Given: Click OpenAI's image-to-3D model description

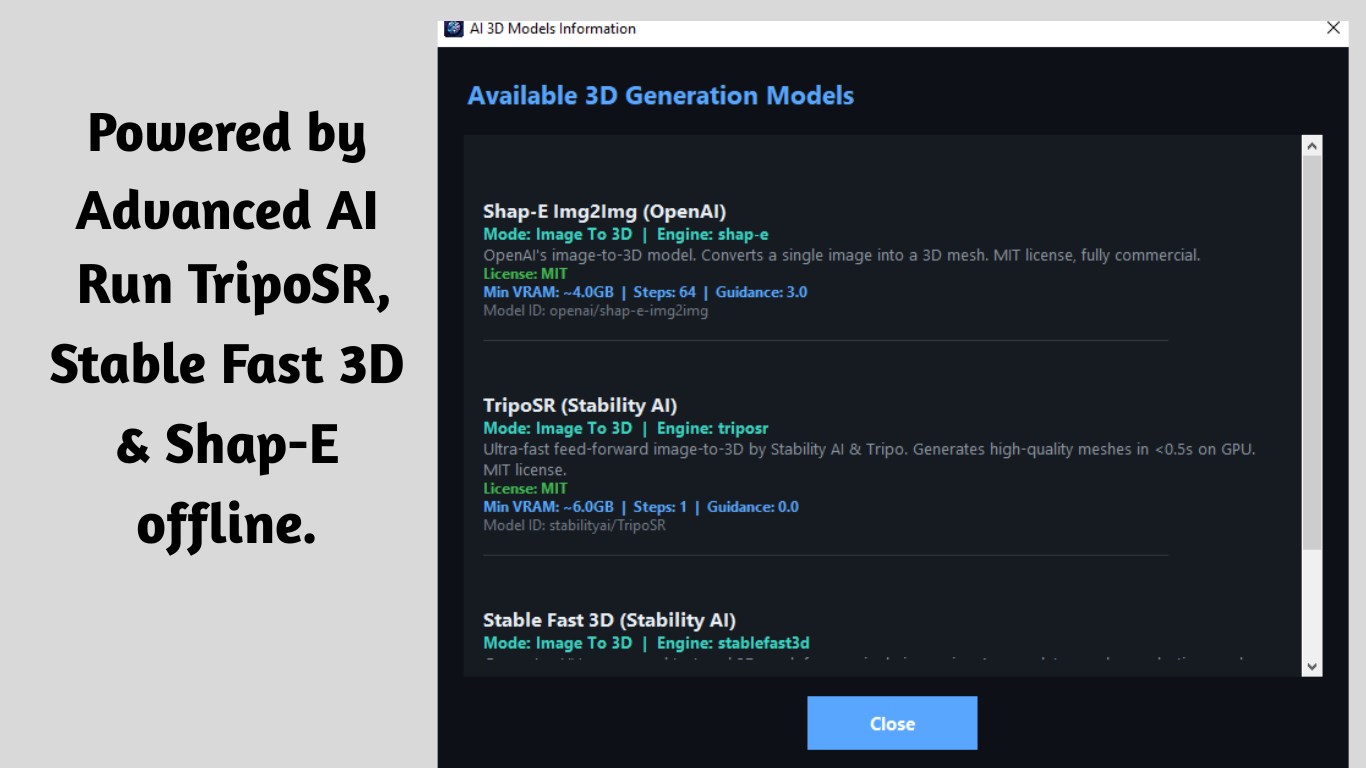Looking at the screenshot, I should [x=841, y=255].
